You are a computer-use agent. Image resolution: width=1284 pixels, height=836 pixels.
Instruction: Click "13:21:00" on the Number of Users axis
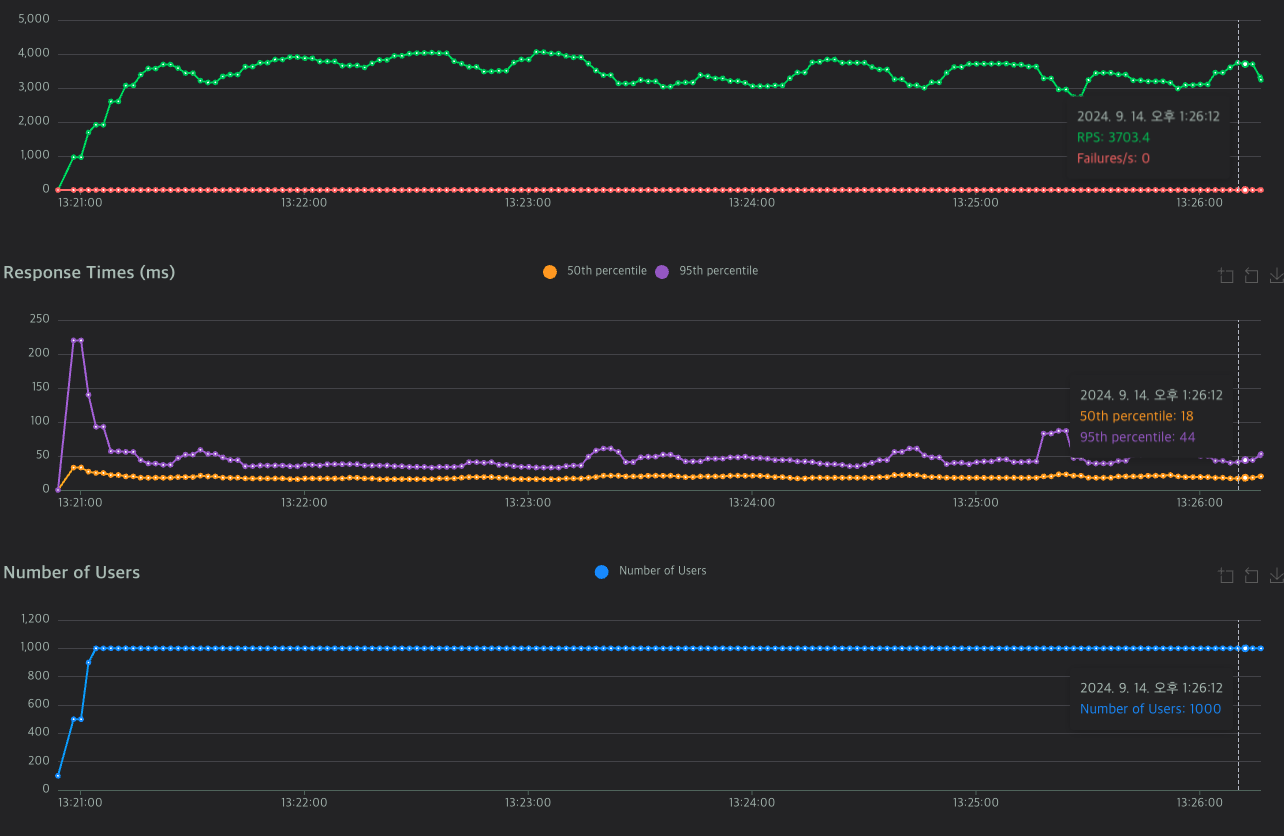pos(80,803)
